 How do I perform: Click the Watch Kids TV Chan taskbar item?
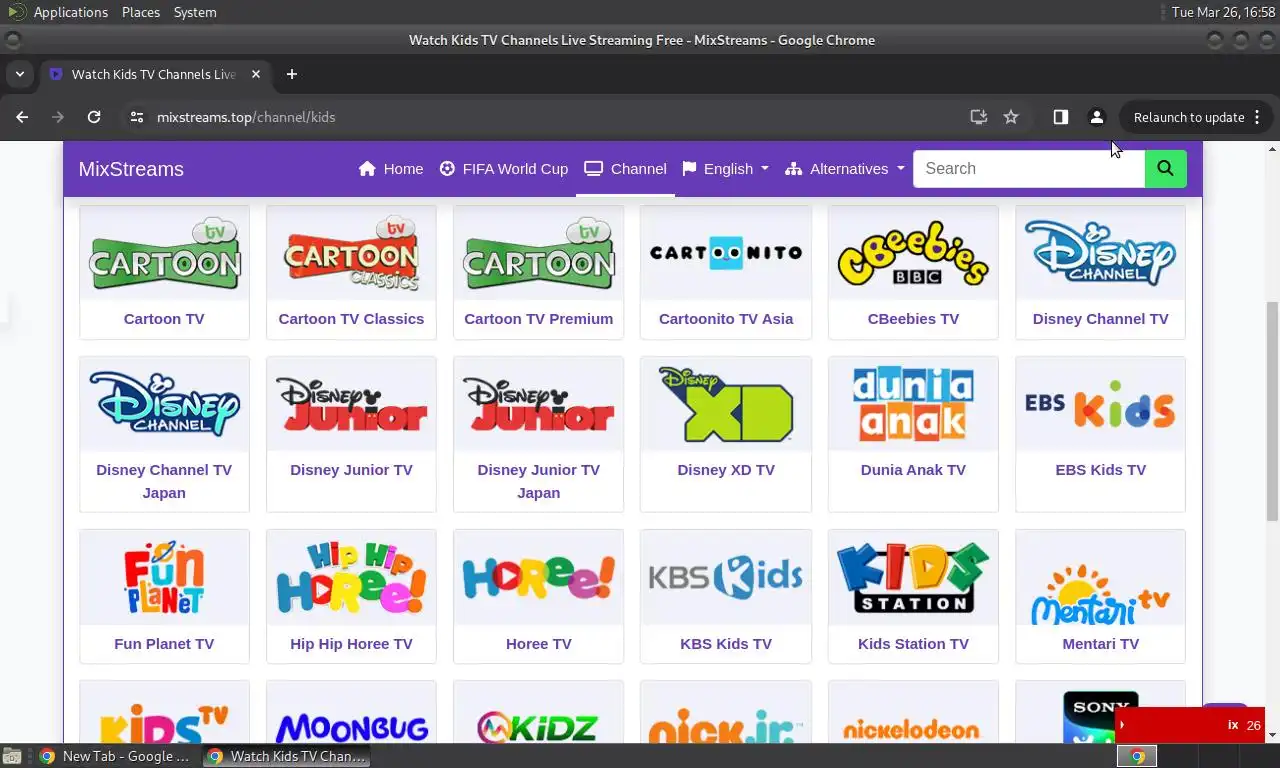point(287,756)
